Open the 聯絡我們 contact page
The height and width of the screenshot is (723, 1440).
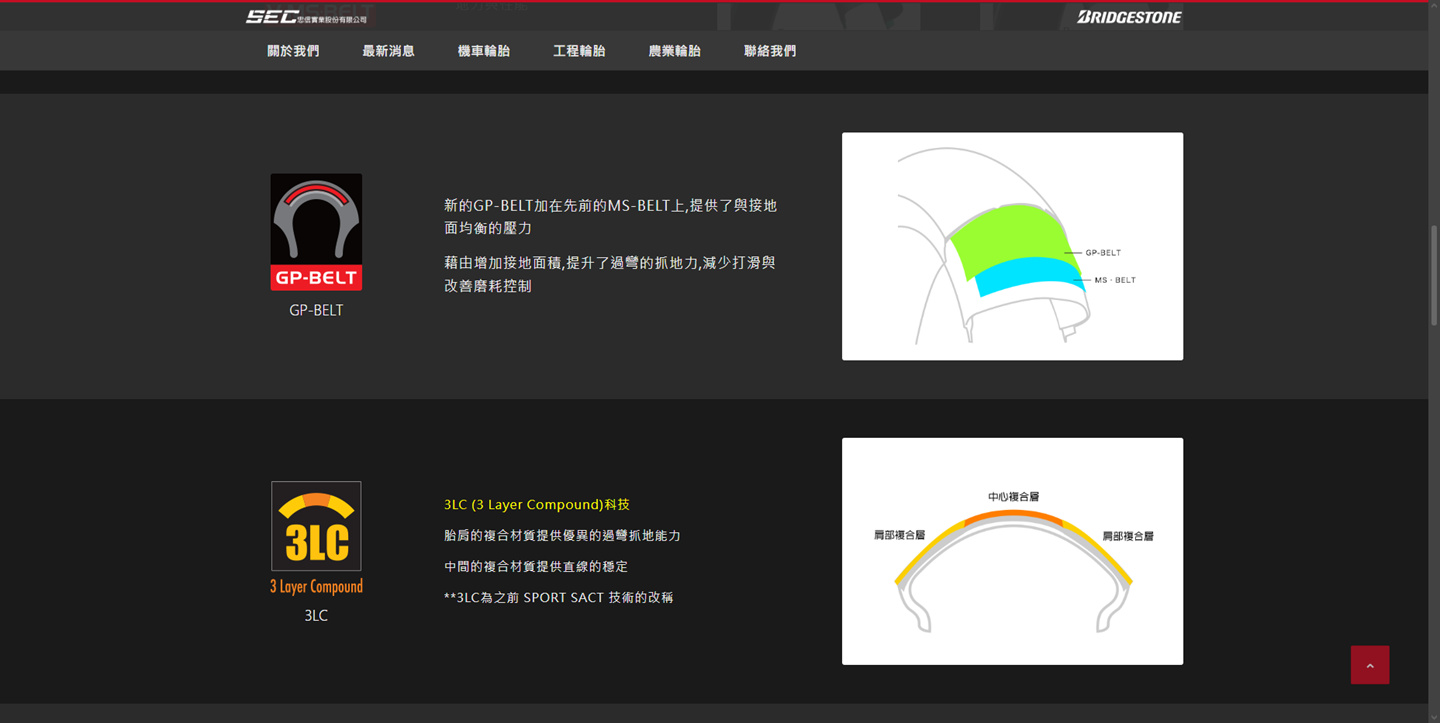[x=770, y=51]
